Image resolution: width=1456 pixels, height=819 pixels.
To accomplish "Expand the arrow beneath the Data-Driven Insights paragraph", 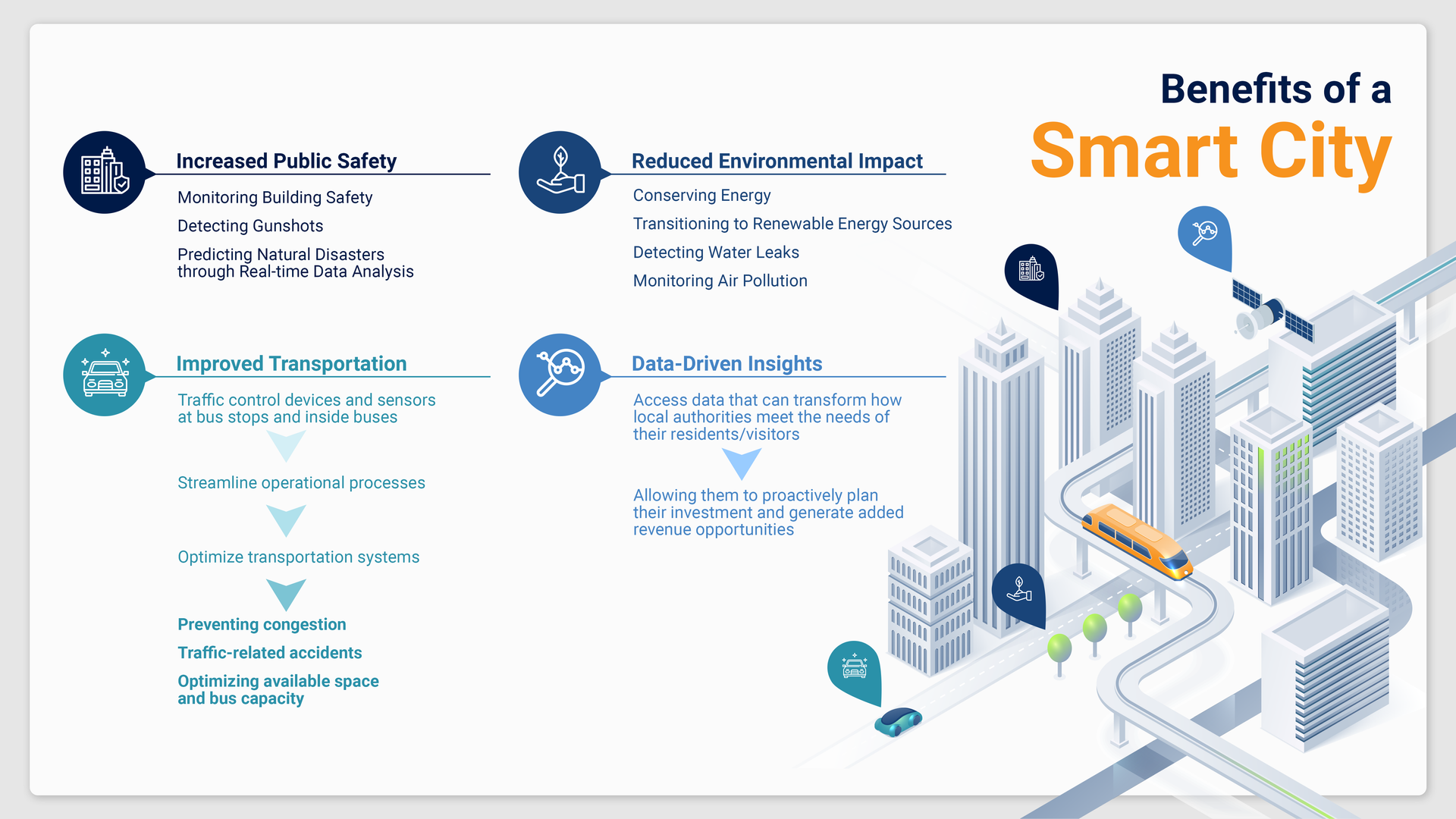I will (742, 463).
